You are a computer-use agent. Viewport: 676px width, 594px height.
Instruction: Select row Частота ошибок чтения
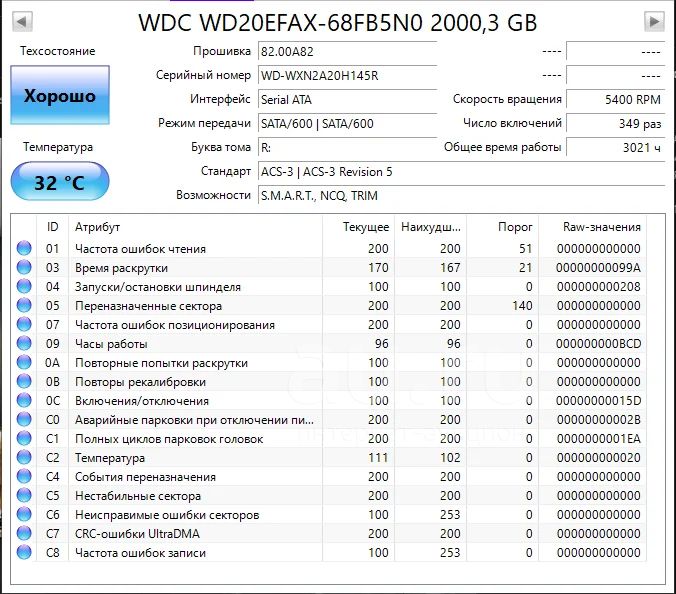point(329,248)
